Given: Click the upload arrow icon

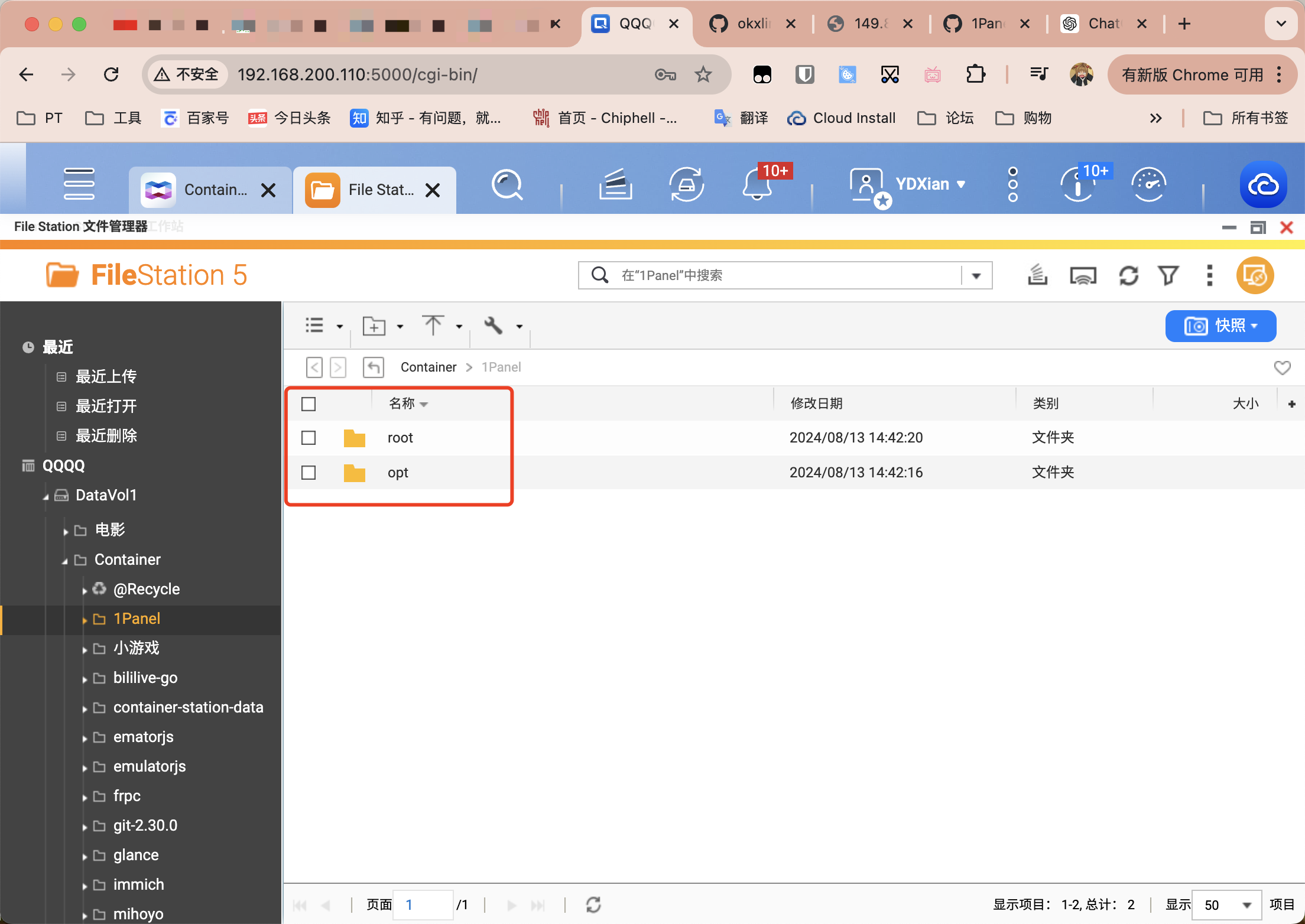Looking at the screenshot, I should [x=433, y=326].
